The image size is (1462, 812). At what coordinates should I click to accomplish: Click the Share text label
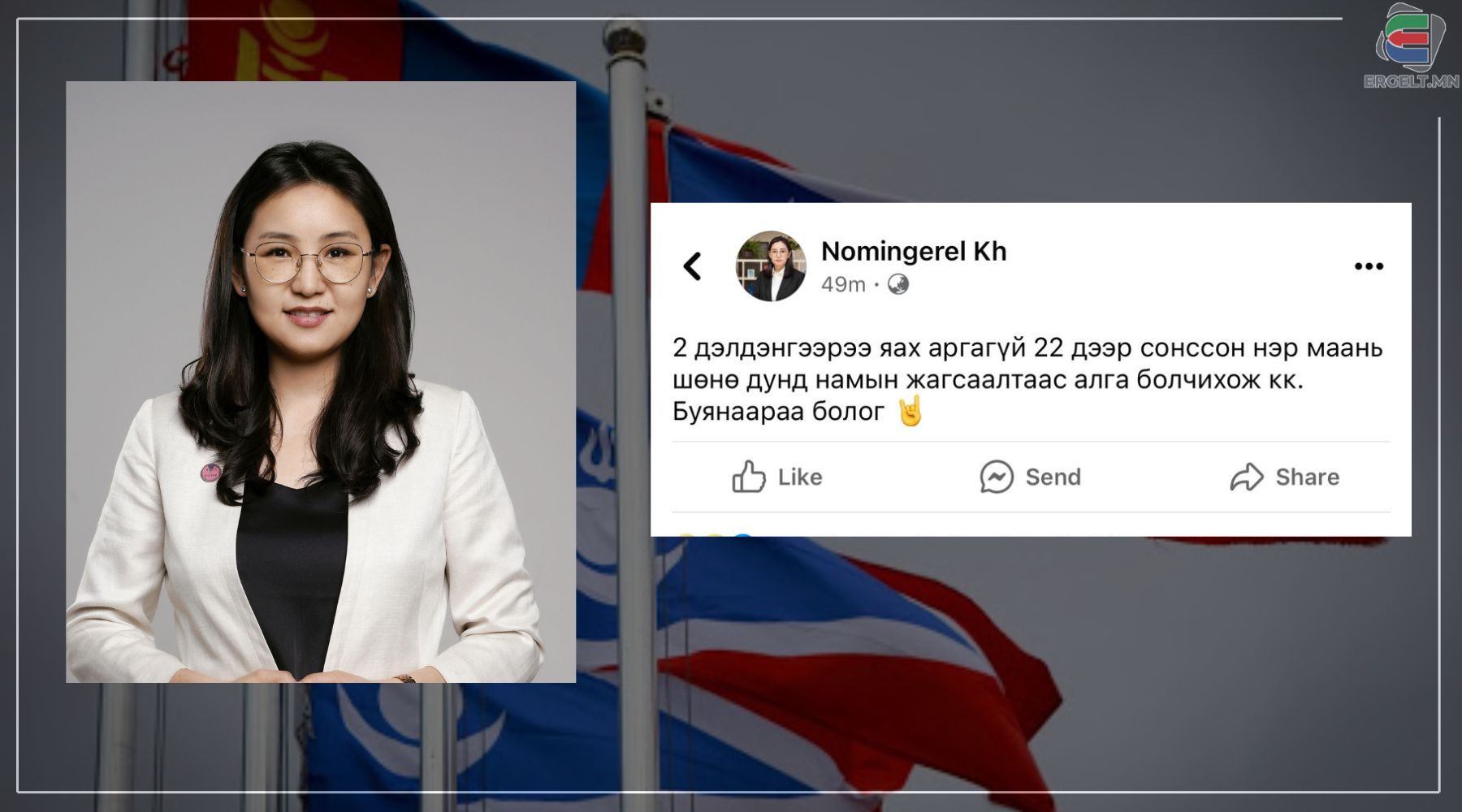[1308, 477]
